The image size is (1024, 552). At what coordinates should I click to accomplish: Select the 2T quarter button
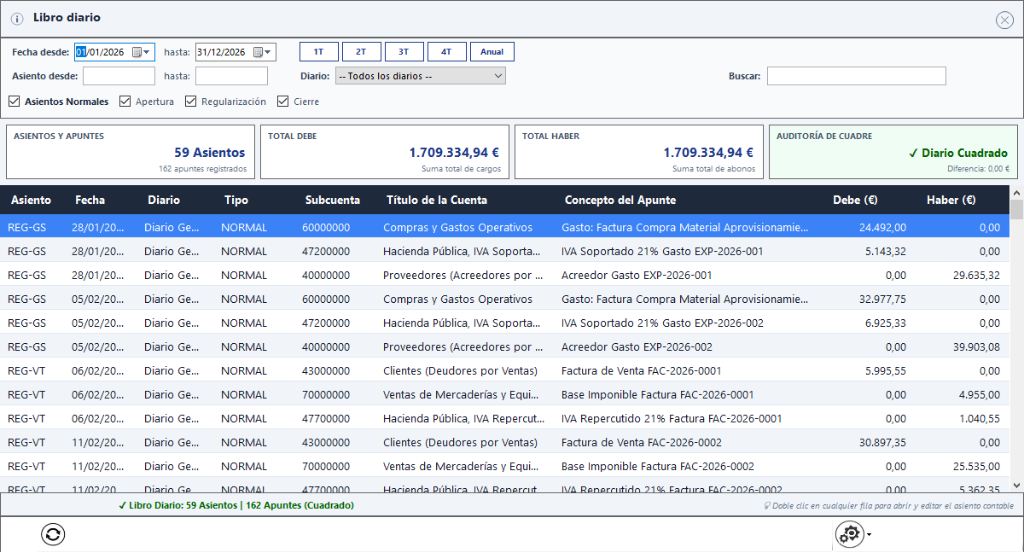tap(361, 52)
